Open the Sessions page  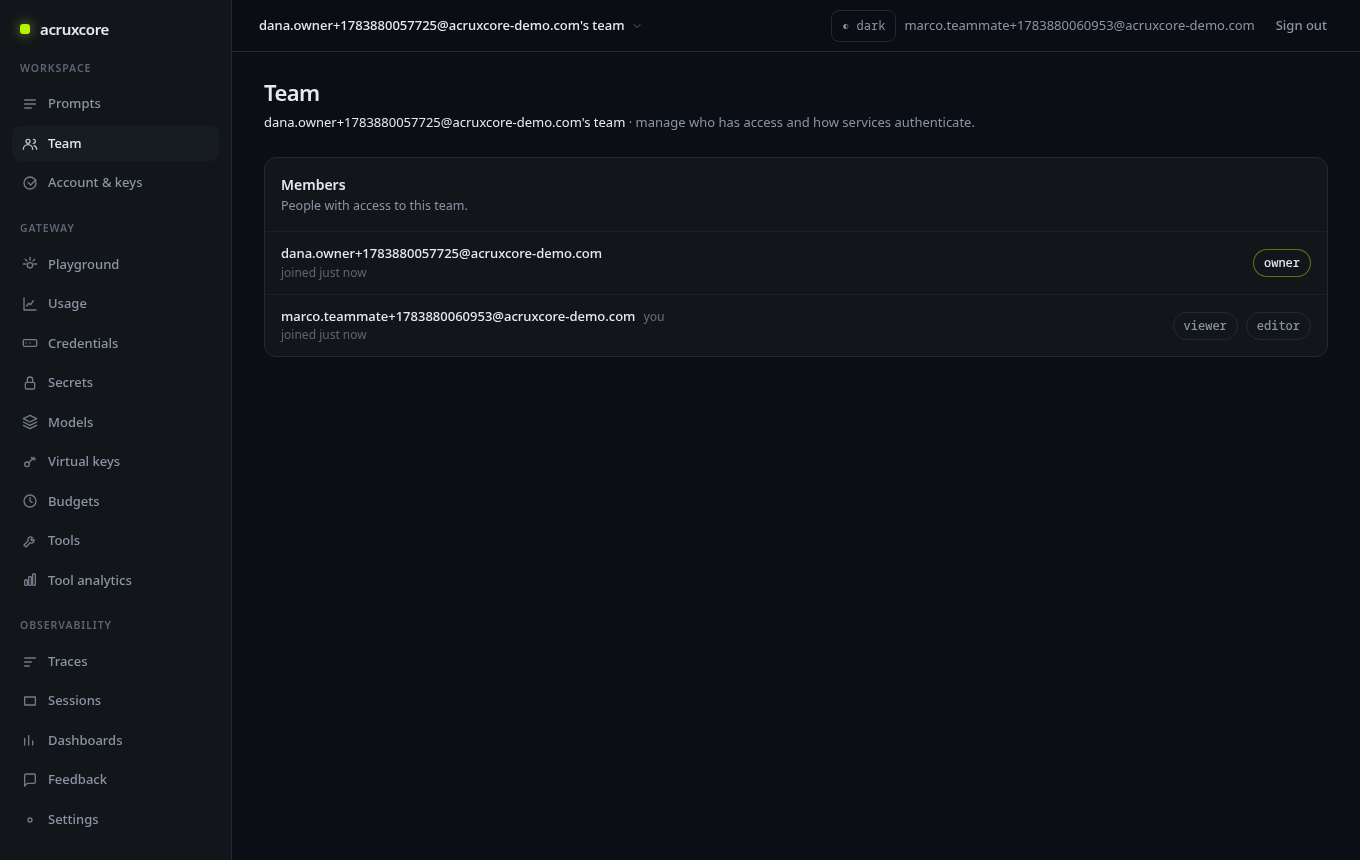pos(116,701)
